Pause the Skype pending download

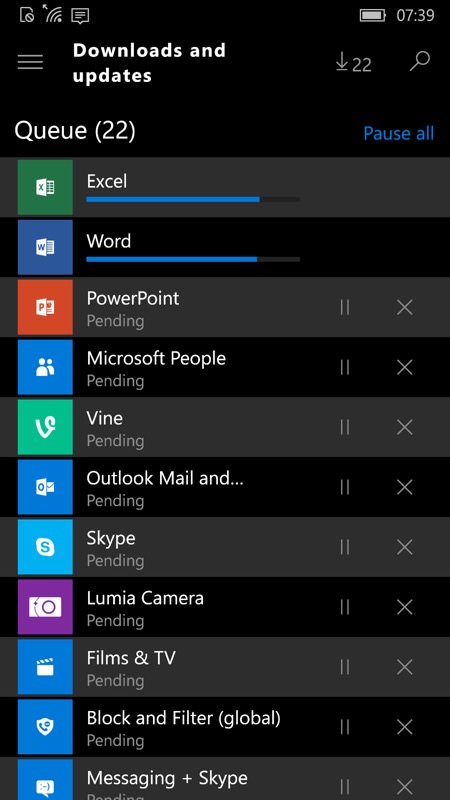[x=345, y=547]
